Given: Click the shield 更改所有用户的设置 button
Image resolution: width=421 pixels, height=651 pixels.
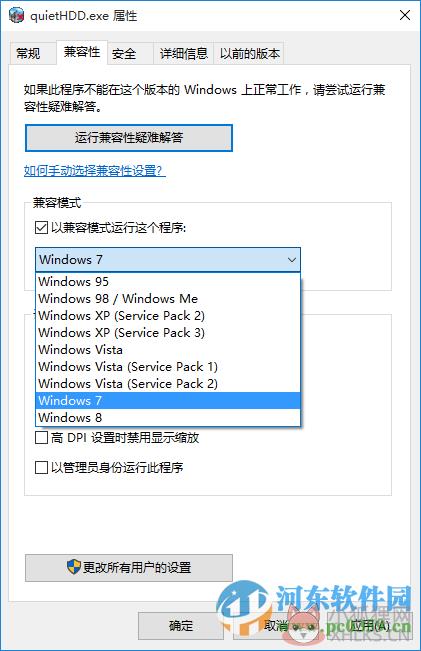Looking at the screenshot, I should pyautogui.click(x=129, y=568).
